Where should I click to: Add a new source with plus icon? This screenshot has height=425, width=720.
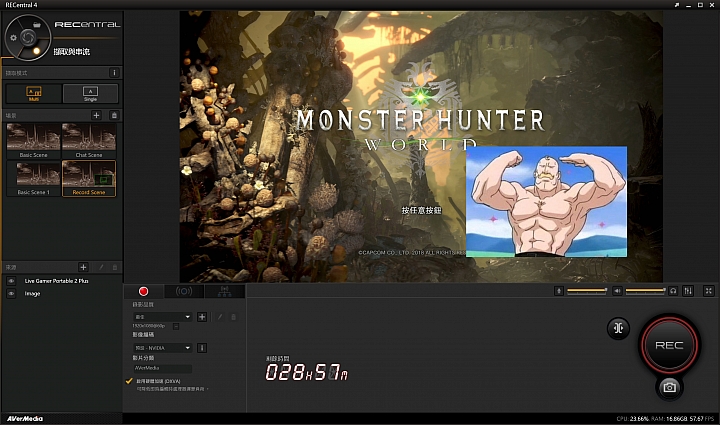click(84, 267)
